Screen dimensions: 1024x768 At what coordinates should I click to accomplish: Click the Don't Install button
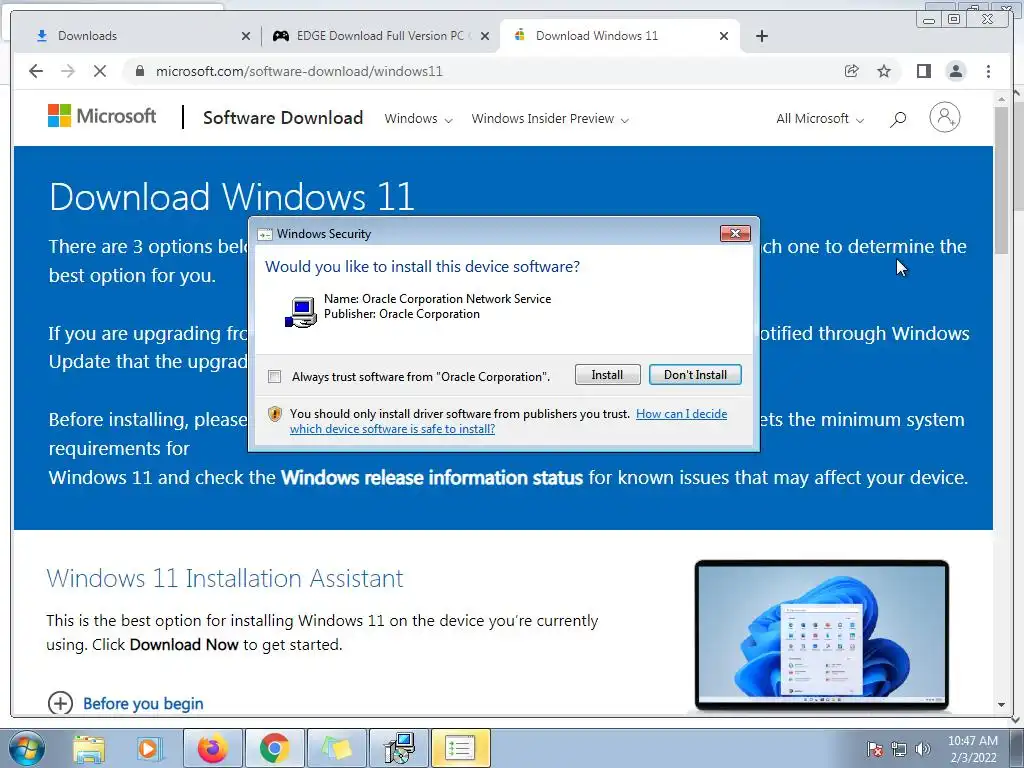click(x=695, y=375)
